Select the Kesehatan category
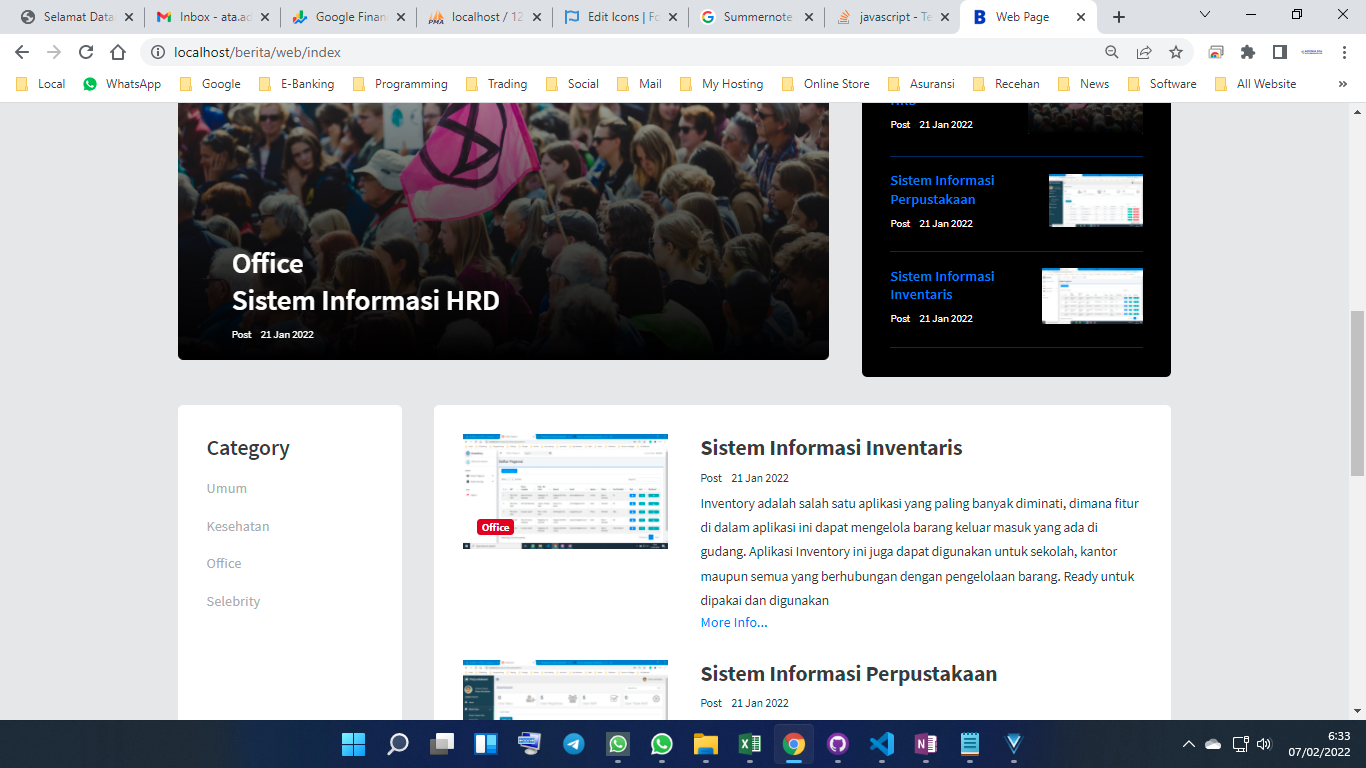Screen dimensions: 1366x768 click(x=238, y=526)
